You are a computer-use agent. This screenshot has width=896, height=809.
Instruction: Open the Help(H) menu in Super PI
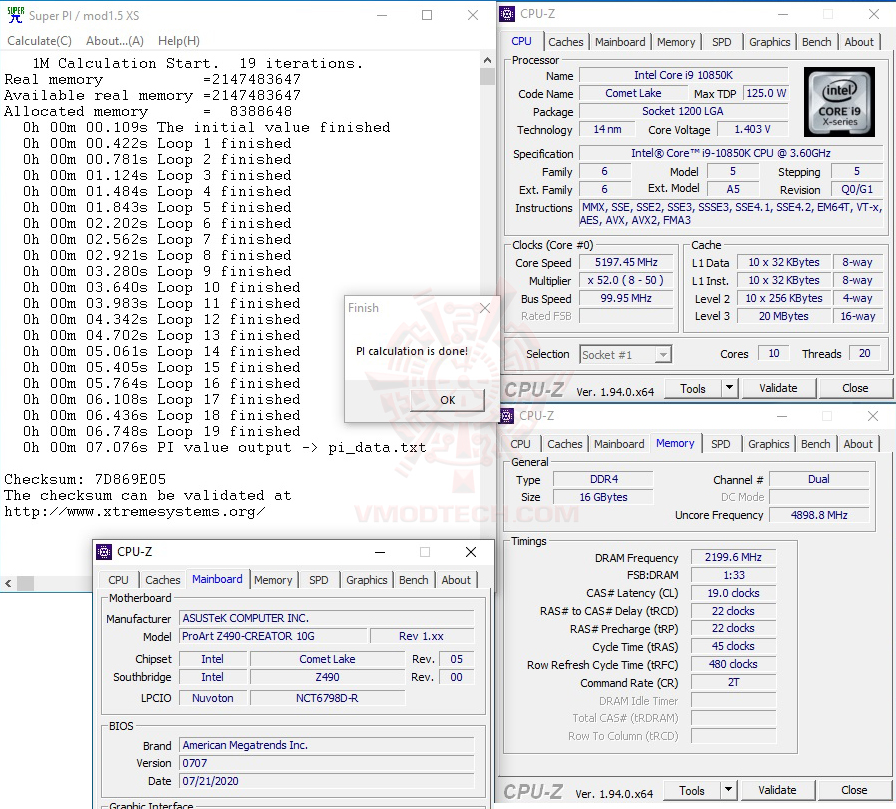(179, 41)
